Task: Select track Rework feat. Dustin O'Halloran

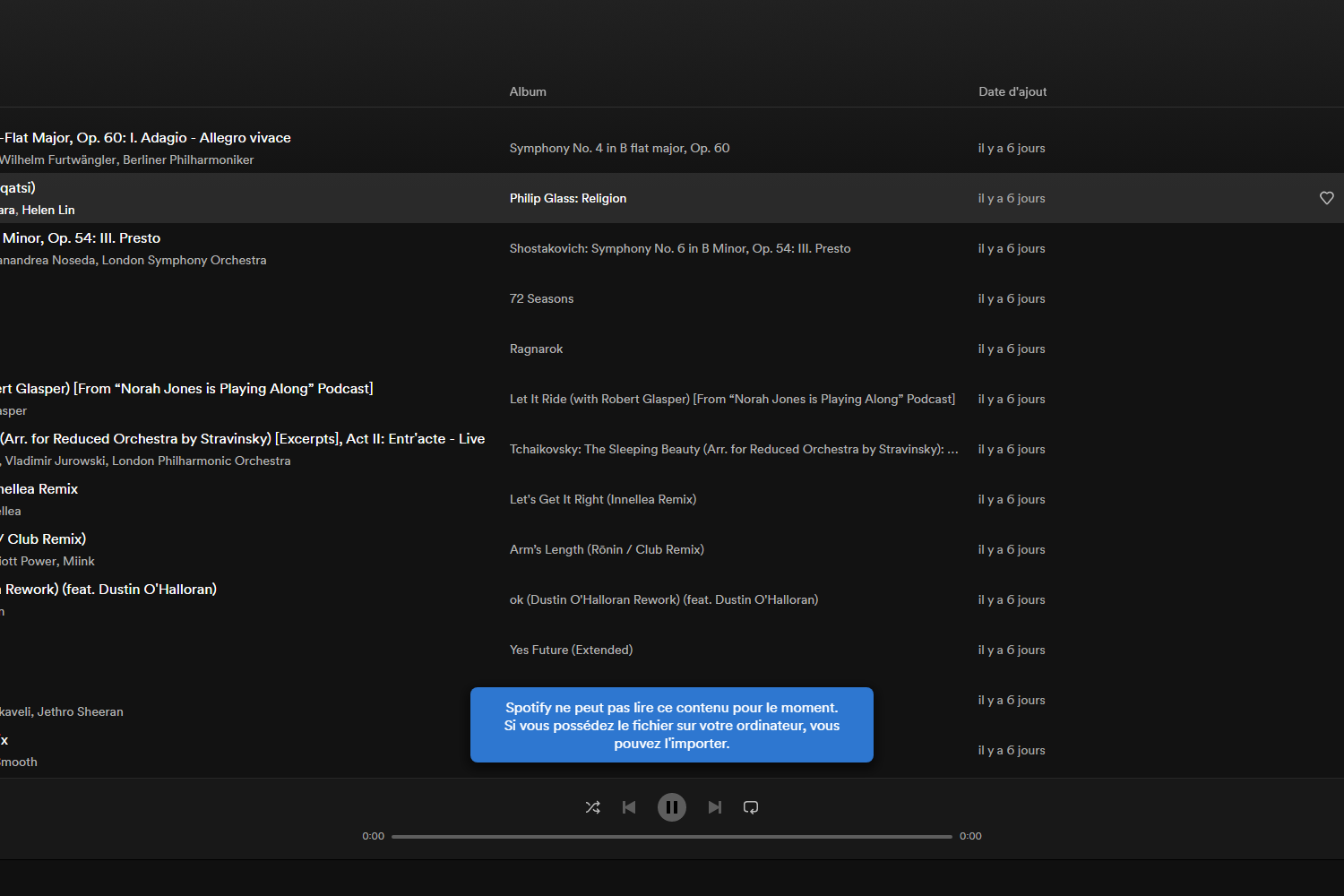Action: pos(108,589)
